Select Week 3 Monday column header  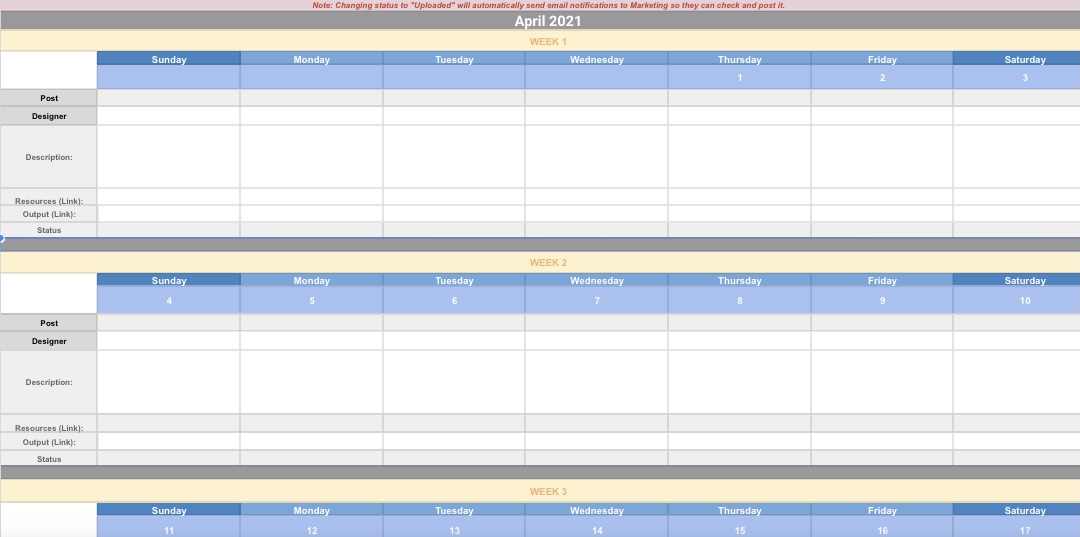pos(311,510)
